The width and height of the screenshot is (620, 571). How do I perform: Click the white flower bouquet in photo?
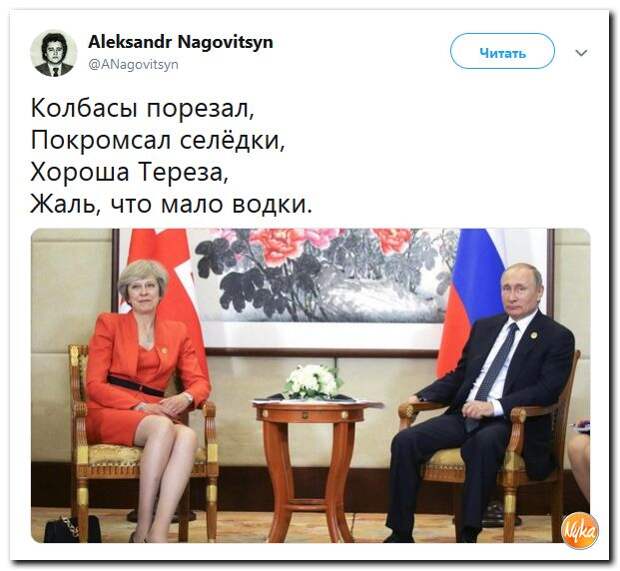click(314, 382)
